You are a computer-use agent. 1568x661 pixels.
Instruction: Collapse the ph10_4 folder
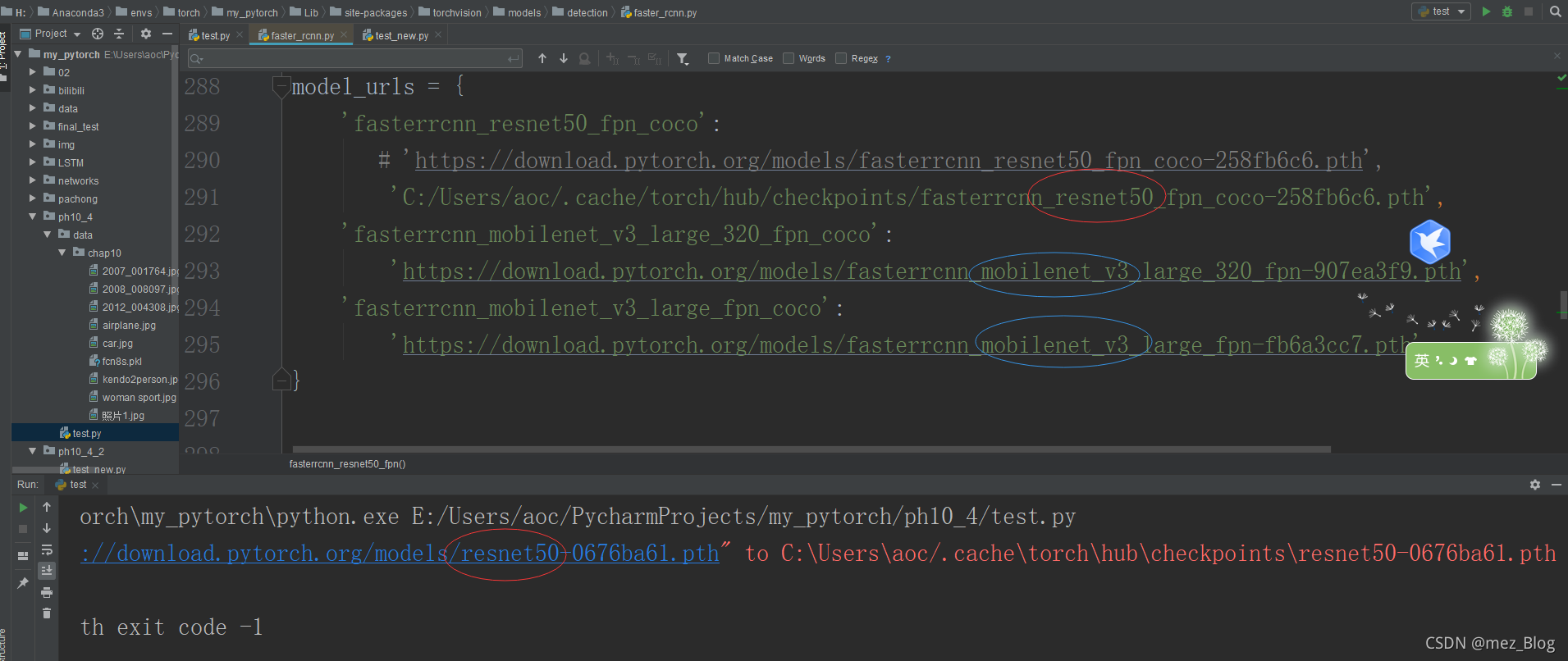(33, 217)
